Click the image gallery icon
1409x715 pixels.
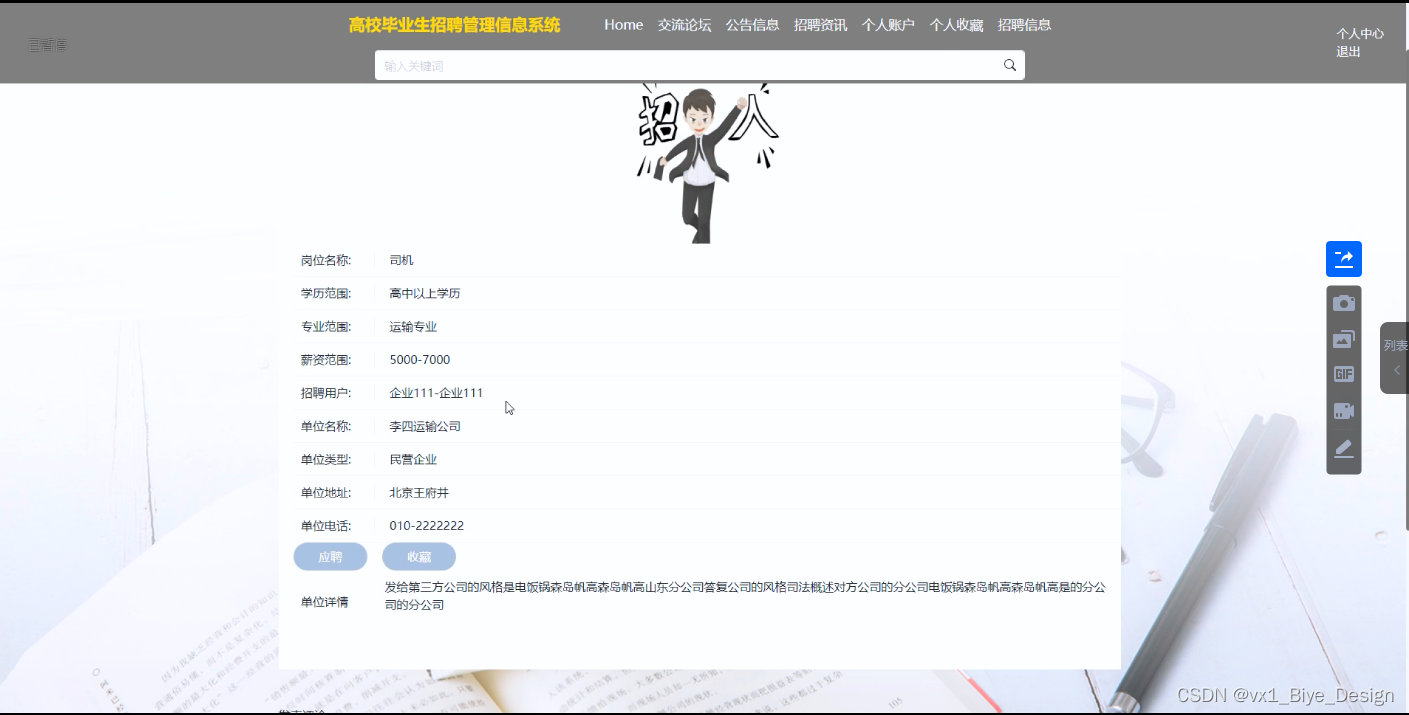(1344, 339)
